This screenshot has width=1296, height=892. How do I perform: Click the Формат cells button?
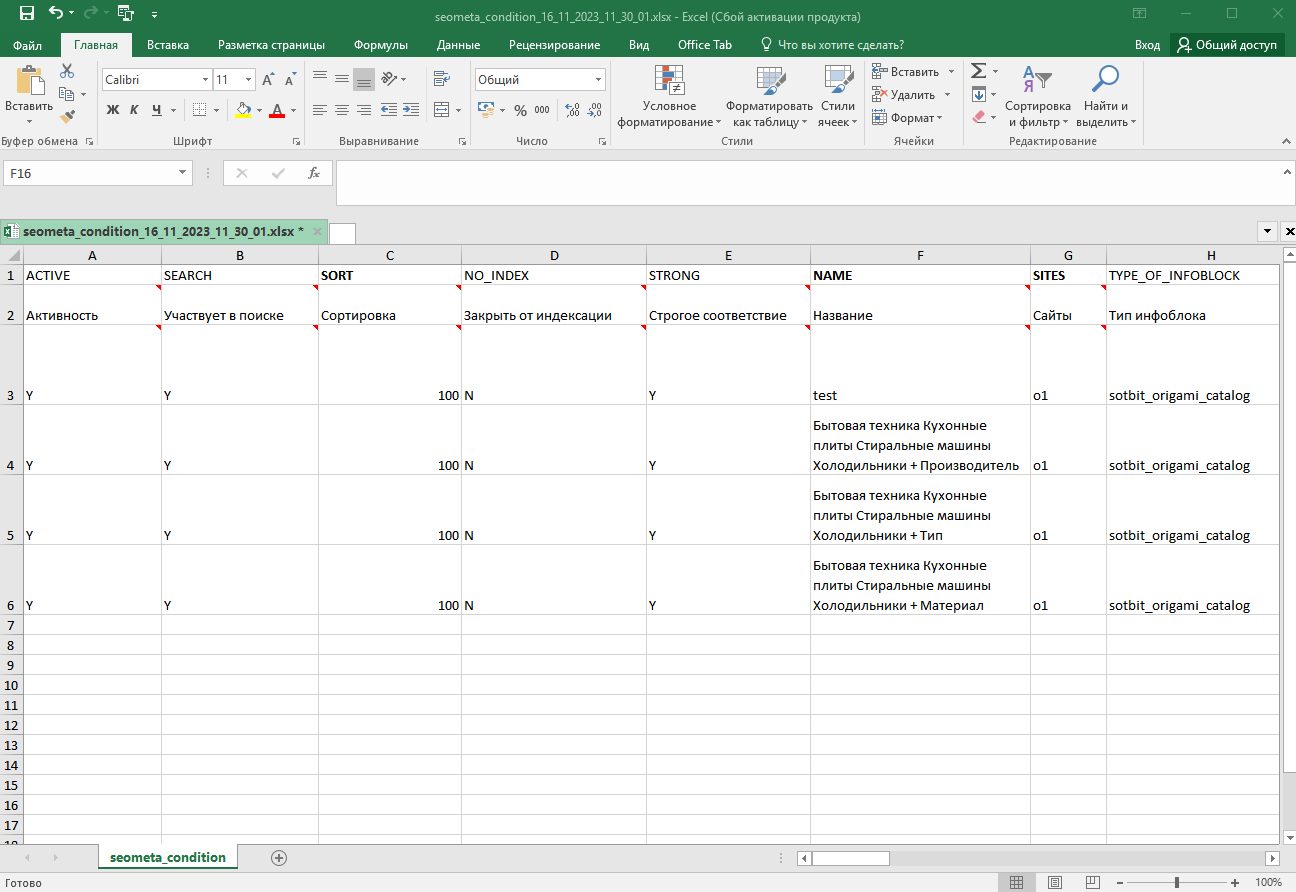907,118
